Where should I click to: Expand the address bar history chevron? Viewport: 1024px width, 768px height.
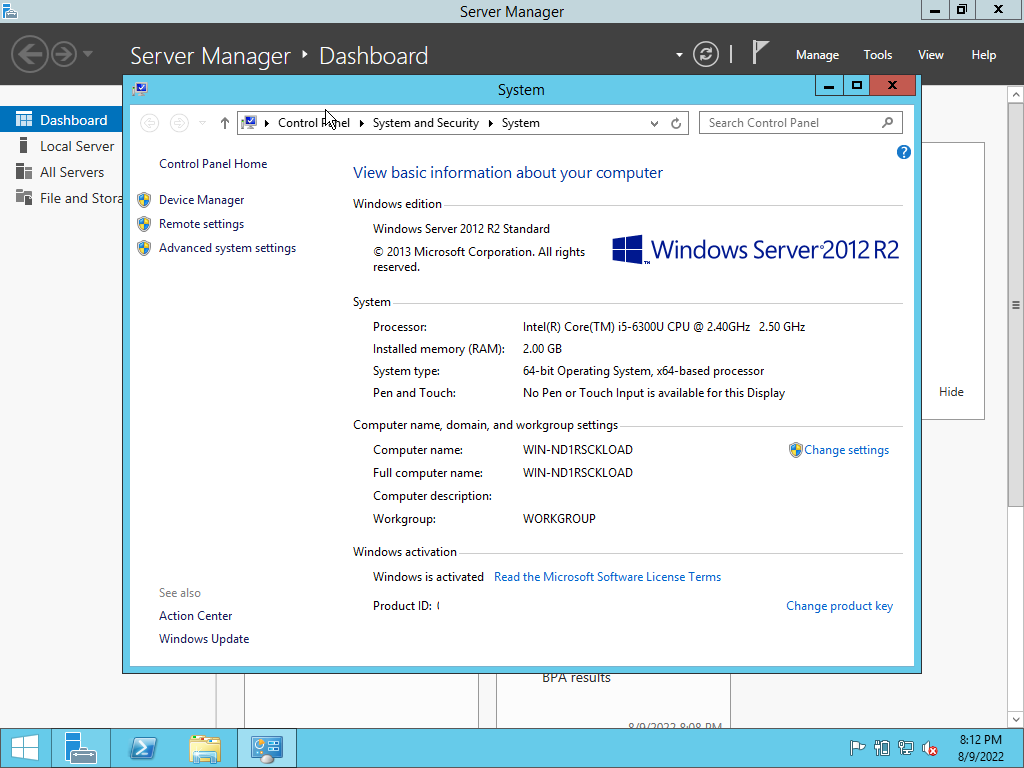(x=653, y=122)
